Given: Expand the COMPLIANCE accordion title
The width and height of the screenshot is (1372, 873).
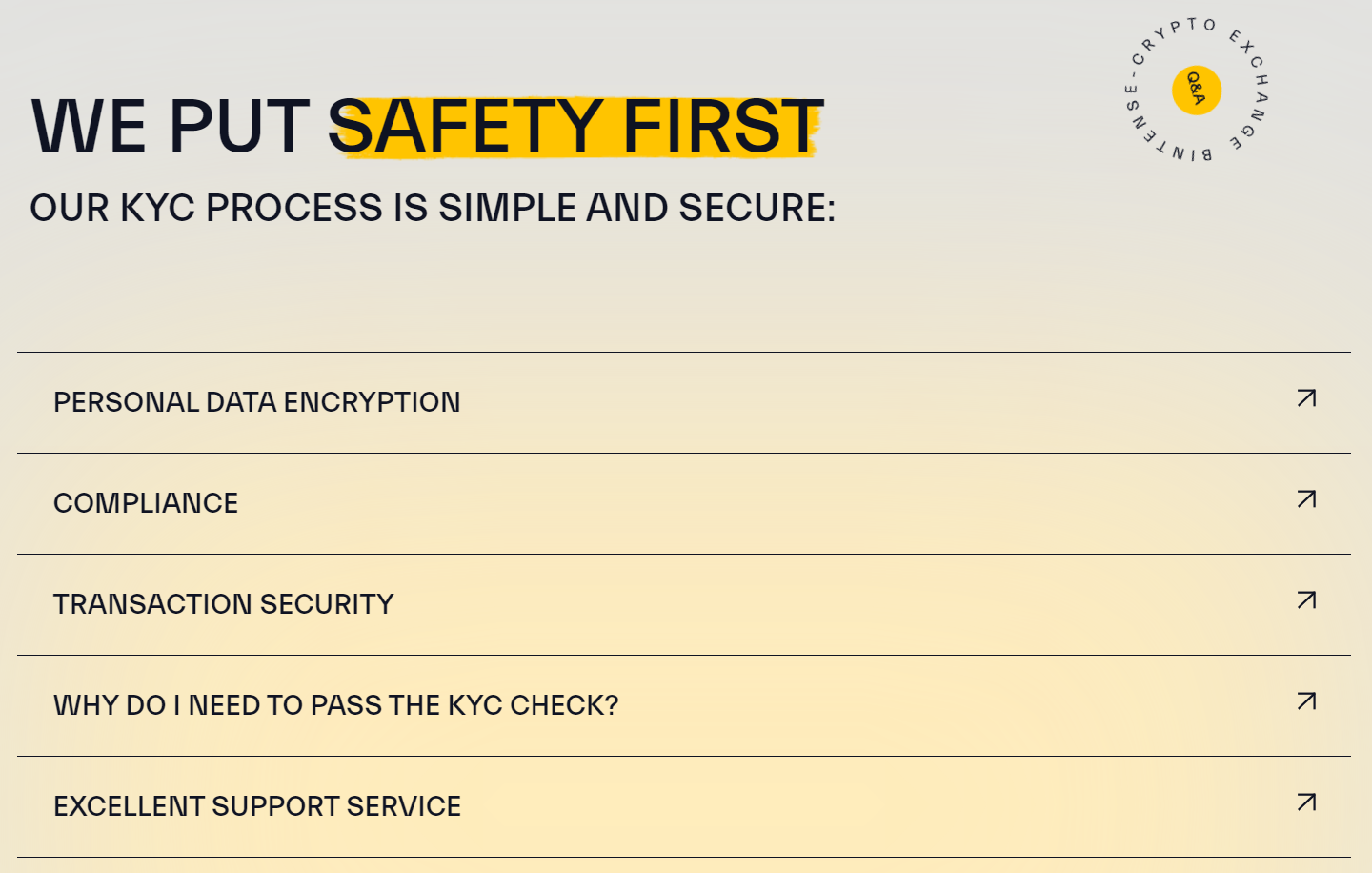Looking at the screenshot, I should [x=146, y=503].
